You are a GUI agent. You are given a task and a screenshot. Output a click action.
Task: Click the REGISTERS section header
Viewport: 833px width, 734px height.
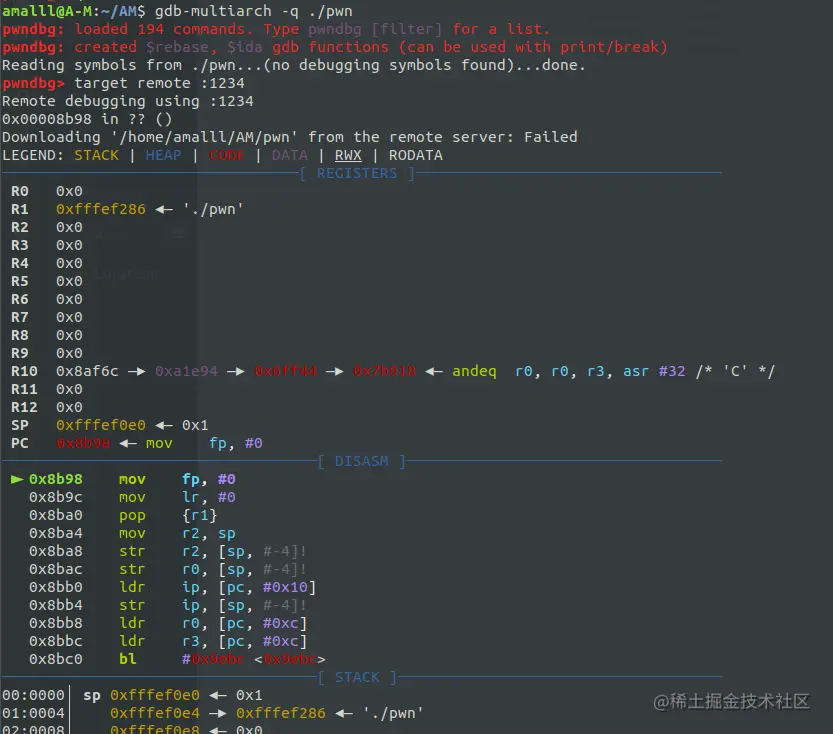[x=356, y=173]
